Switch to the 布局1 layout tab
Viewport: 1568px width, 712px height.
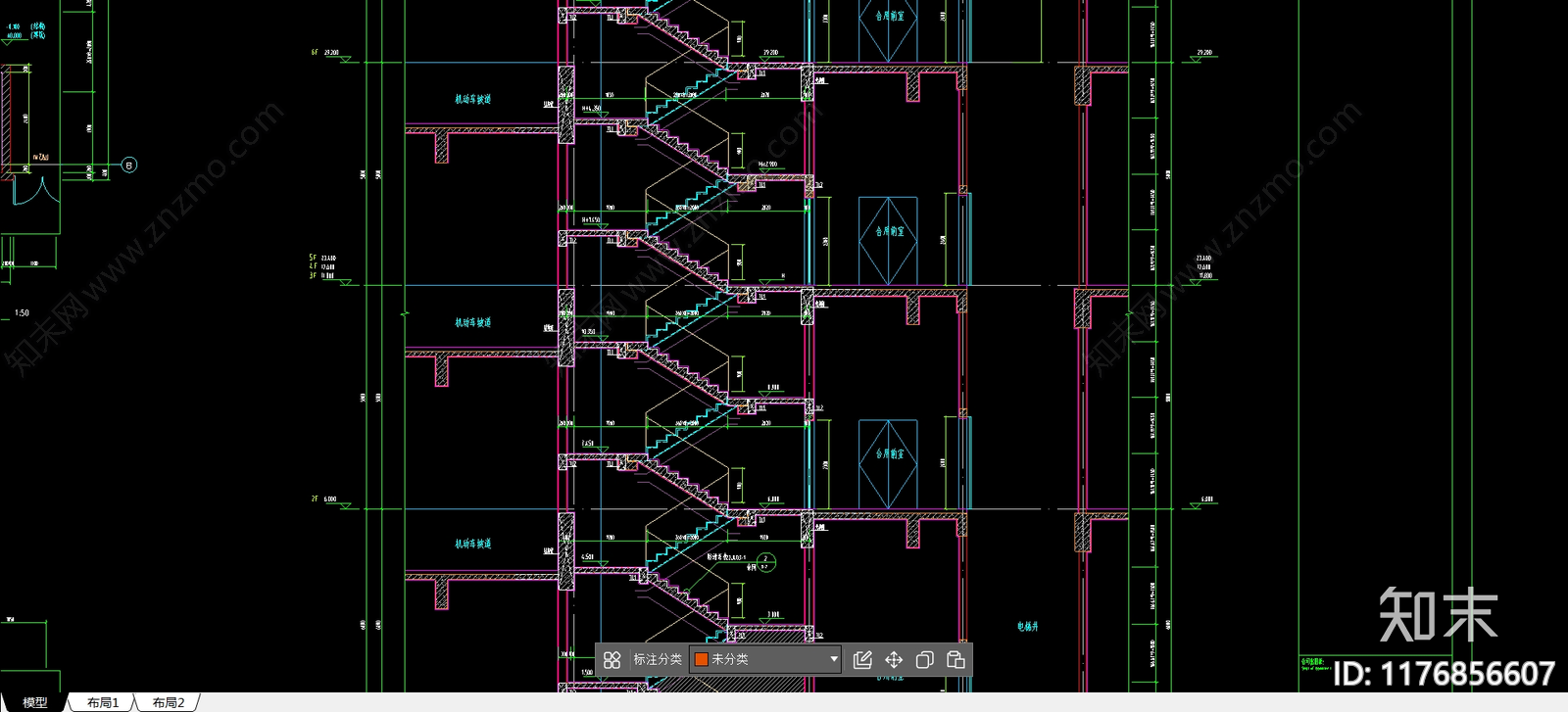point(103,702)
